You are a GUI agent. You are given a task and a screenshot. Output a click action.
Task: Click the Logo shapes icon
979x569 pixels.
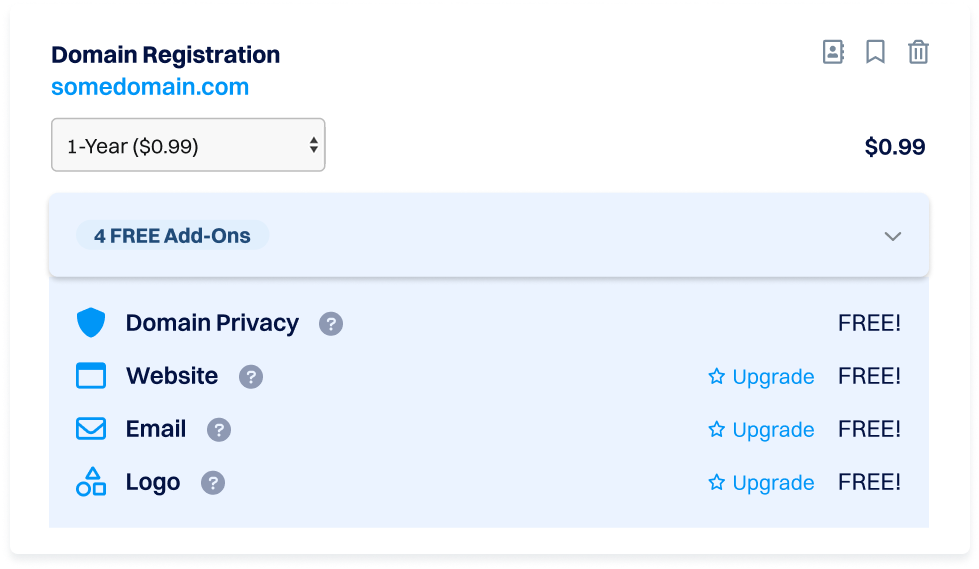(x=91, y=482)
